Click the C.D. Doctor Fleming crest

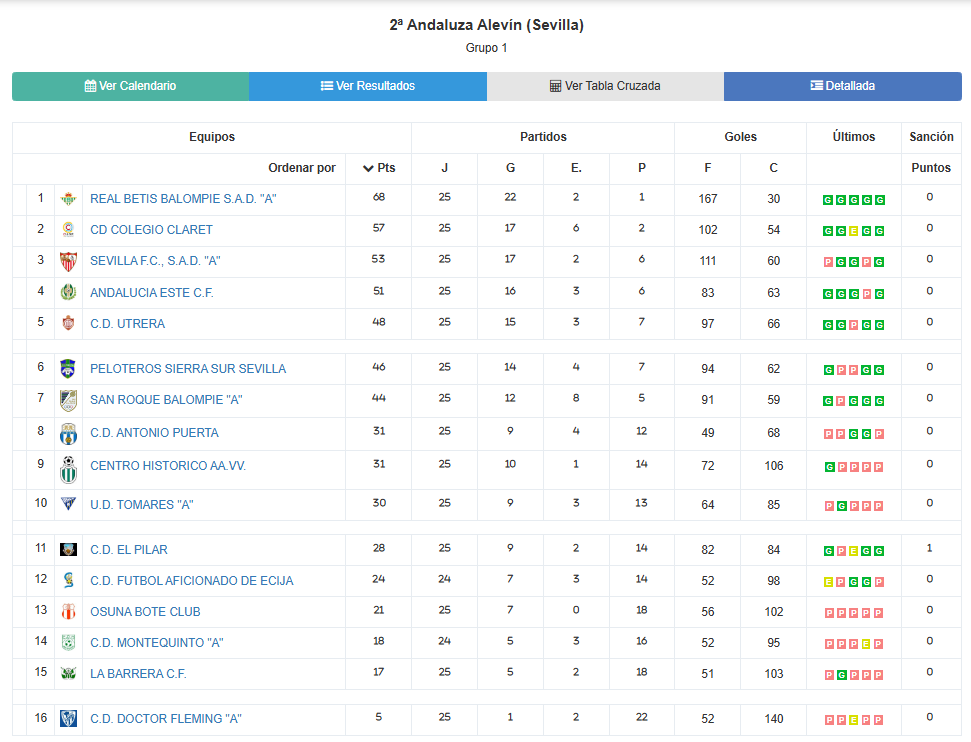68,718
